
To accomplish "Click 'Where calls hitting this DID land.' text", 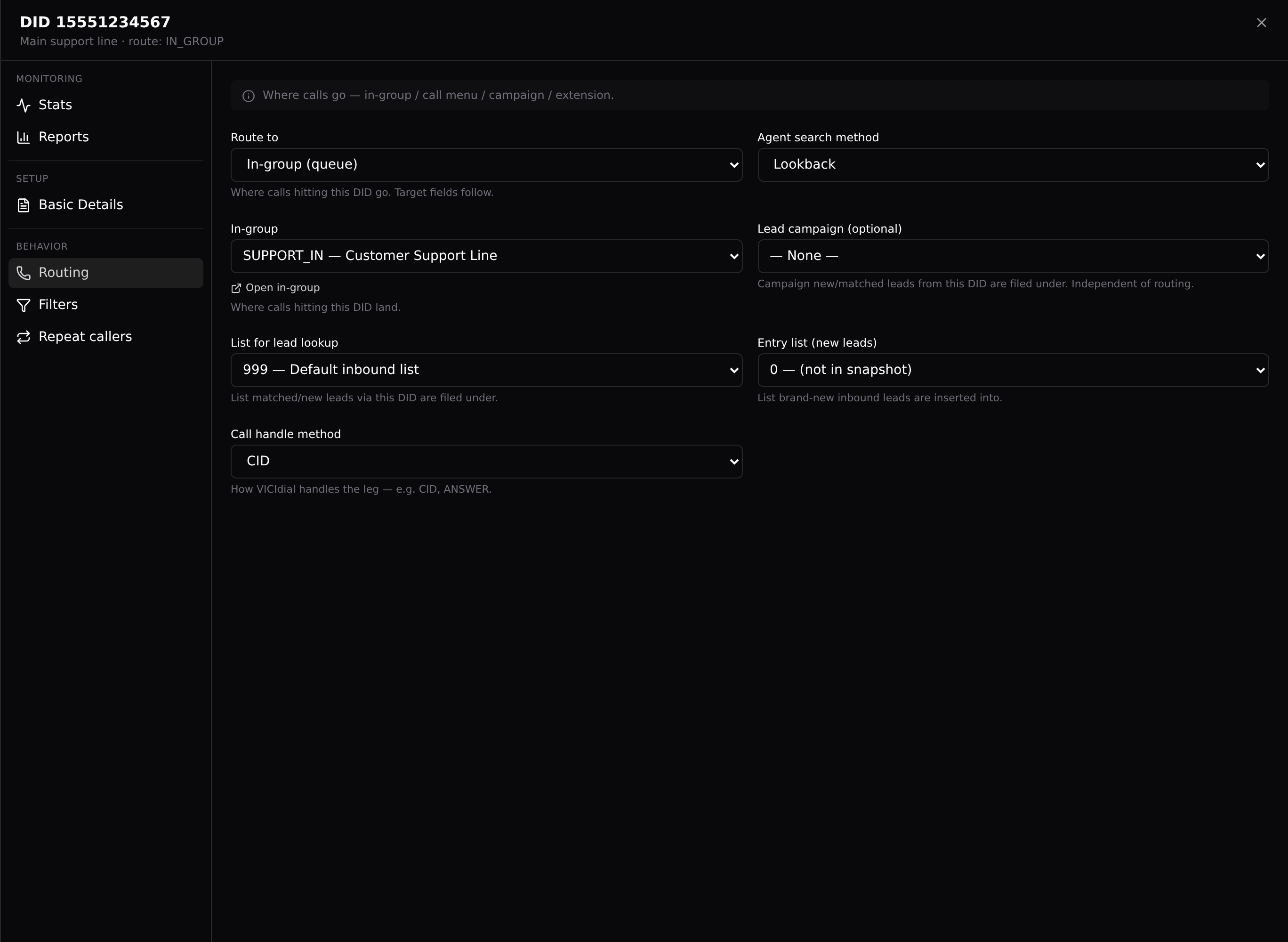I will point(315,308).
